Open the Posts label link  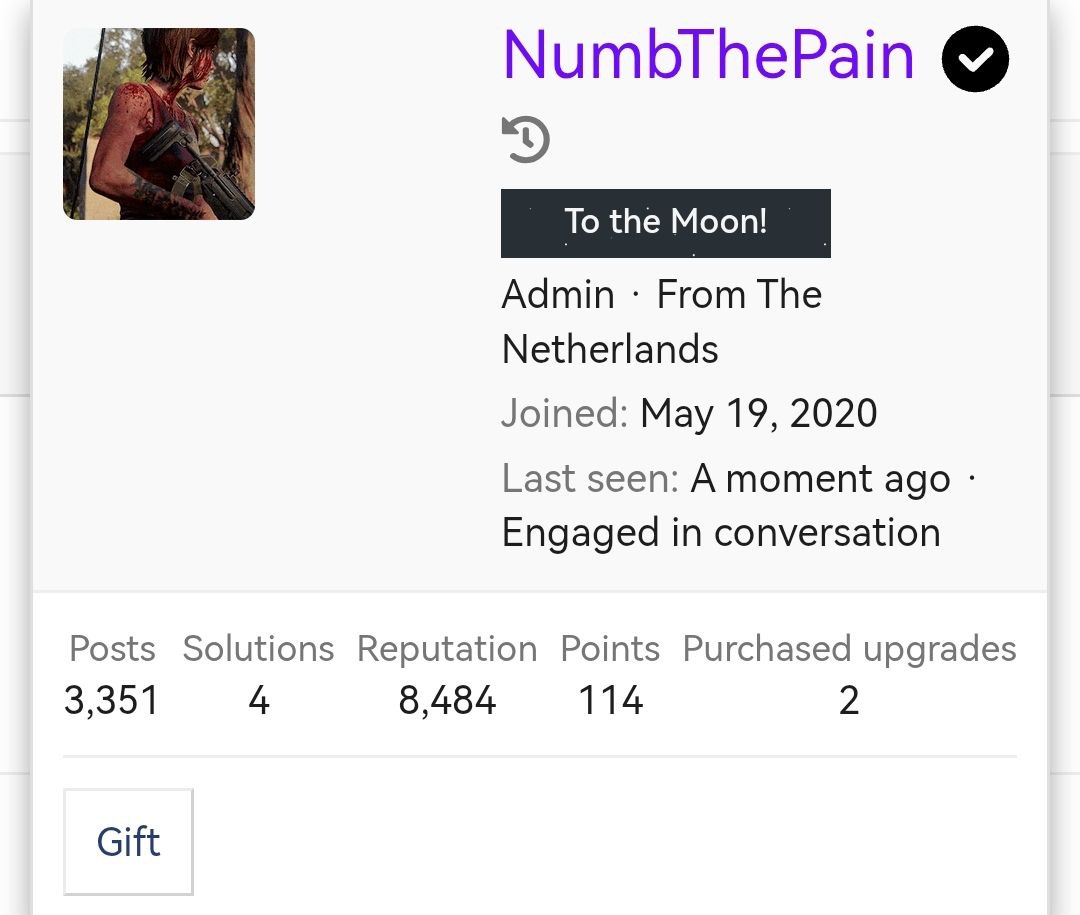click(112, 648)
